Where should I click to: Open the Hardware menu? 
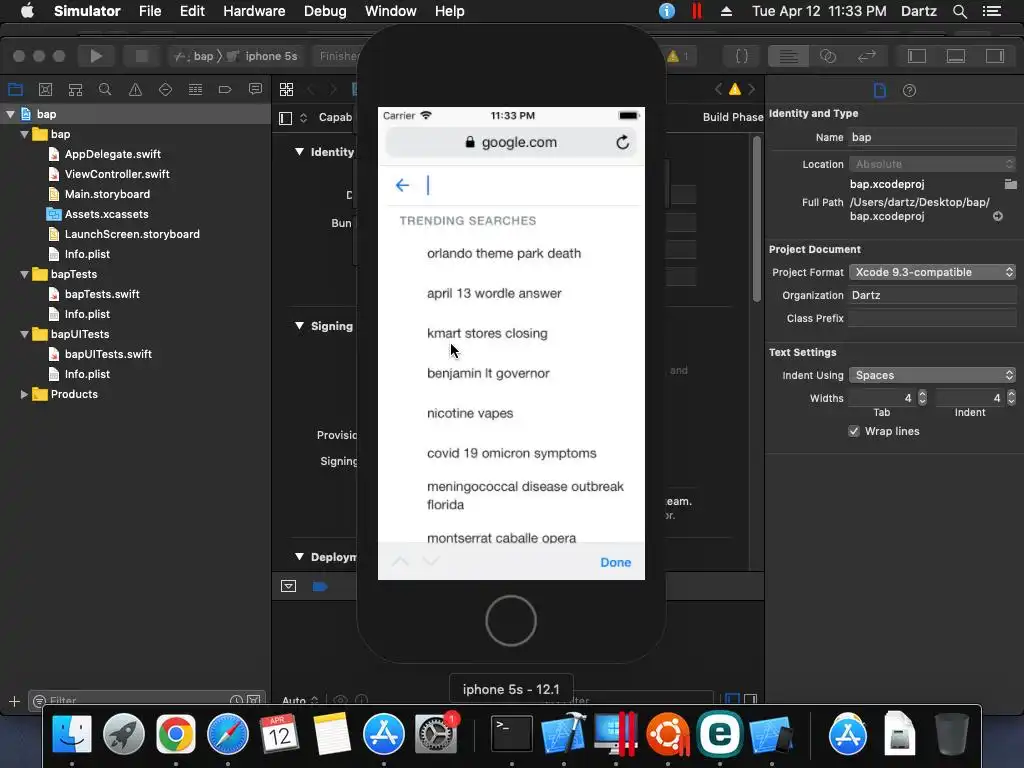coord(254,11)
